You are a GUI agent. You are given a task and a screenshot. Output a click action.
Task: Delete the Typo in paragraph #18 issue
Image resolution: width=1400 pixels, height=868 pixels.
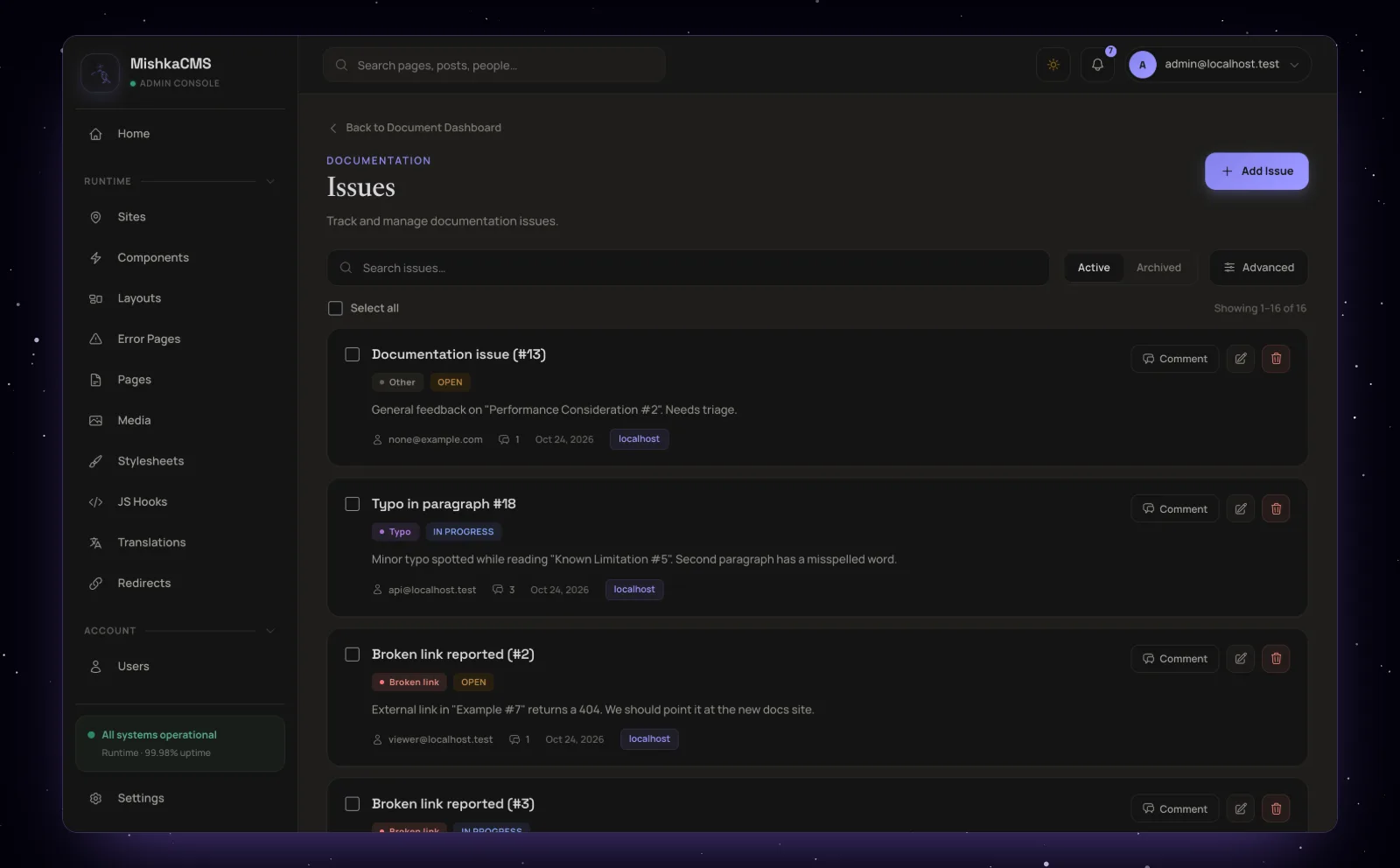[x=1276, y=508]
